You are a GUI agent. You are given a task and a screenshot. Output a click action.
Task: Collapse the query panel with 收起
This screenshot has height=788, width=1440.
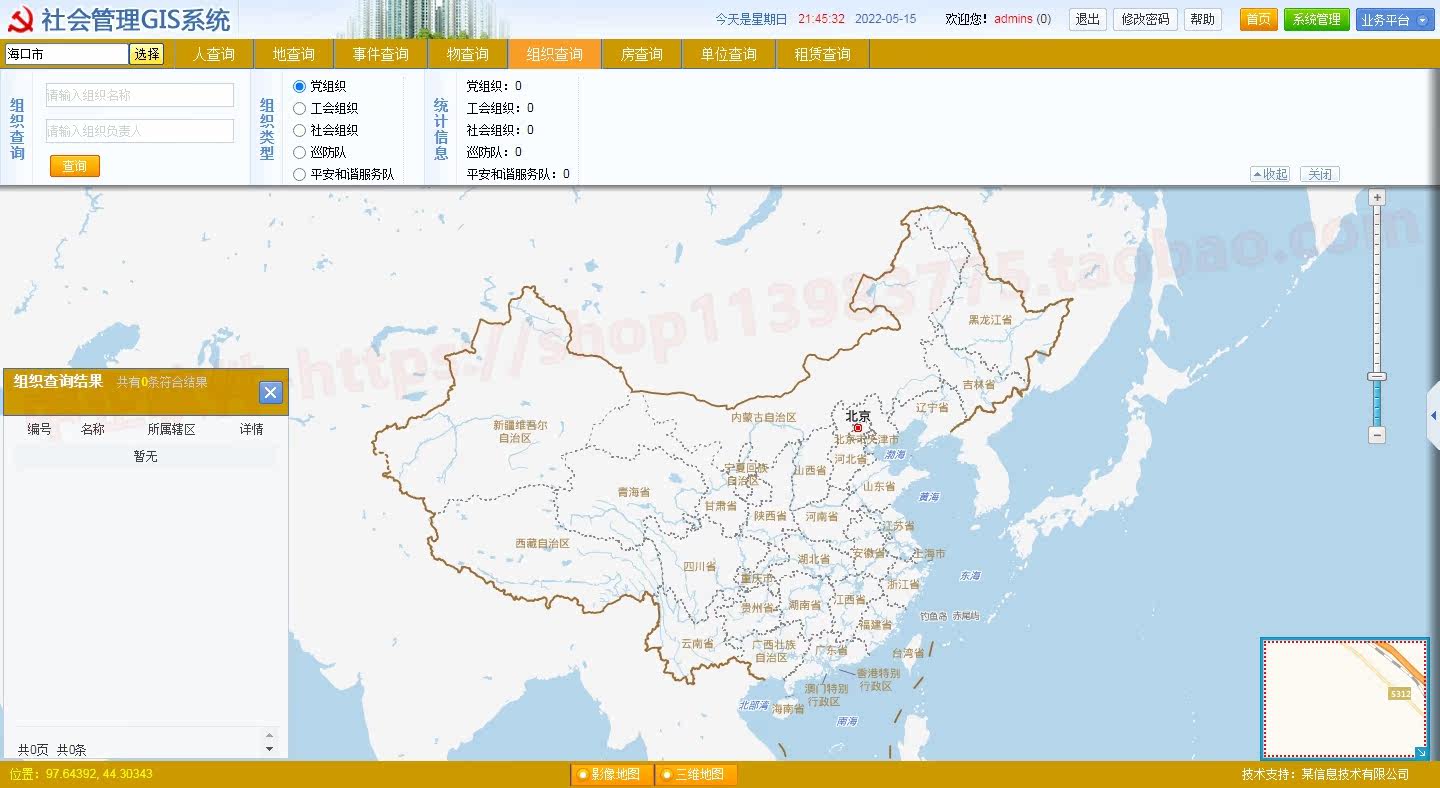(x=1269, y=174)
